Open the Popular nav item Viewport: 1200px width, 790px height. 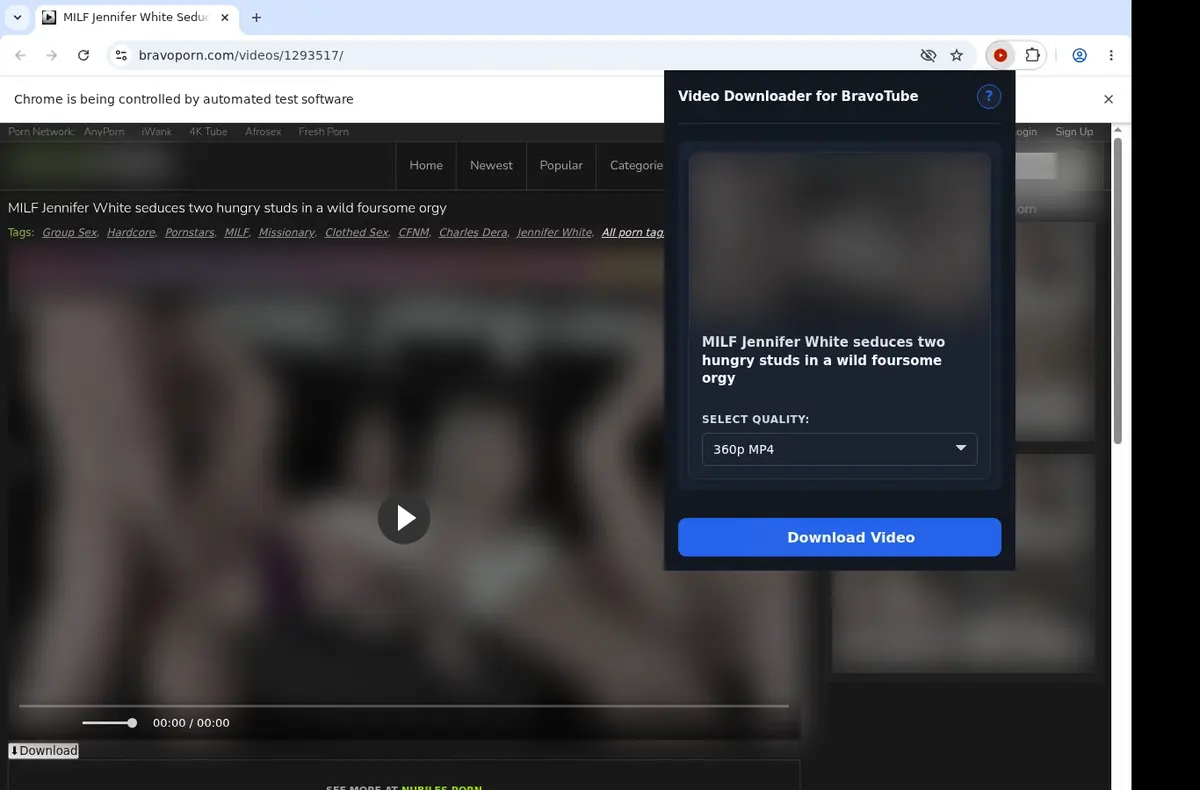click(x=561, y=165)
